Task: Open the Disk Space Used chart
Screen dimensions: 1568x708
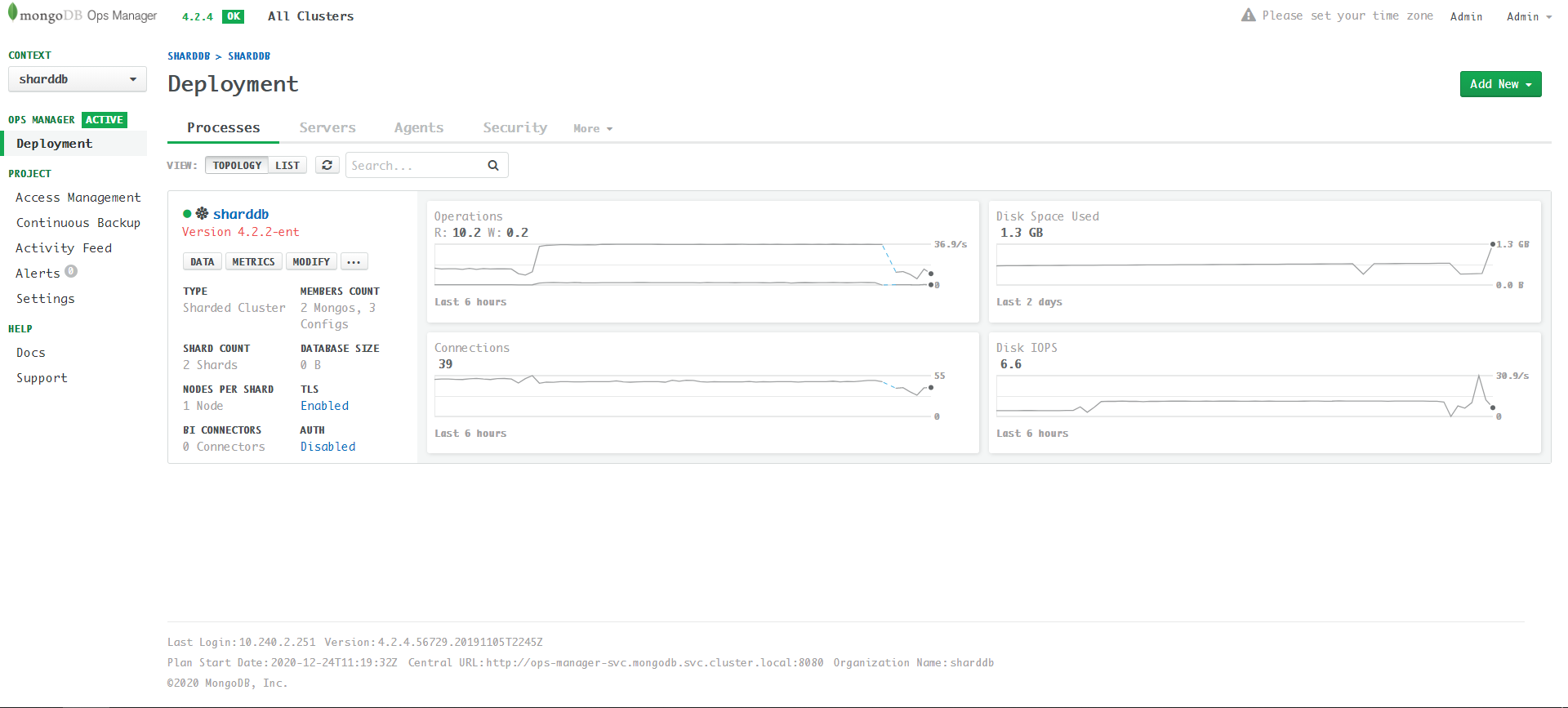Action: point(1265,261)
